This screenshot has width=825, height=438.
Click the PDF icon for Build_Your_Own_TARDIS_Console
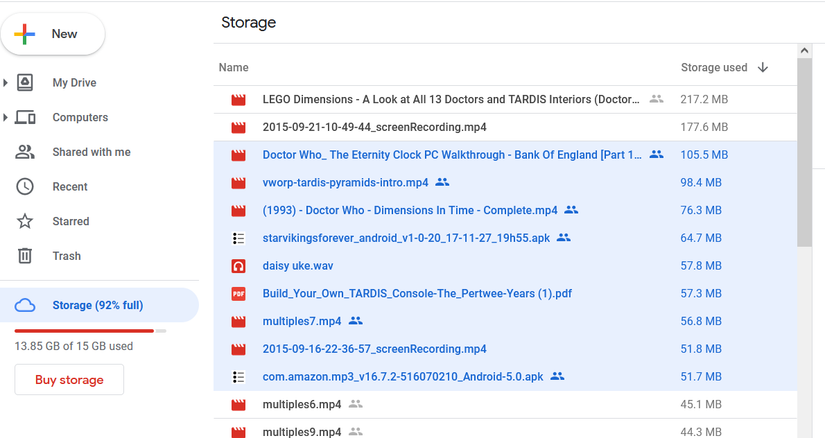coord(238,294)
